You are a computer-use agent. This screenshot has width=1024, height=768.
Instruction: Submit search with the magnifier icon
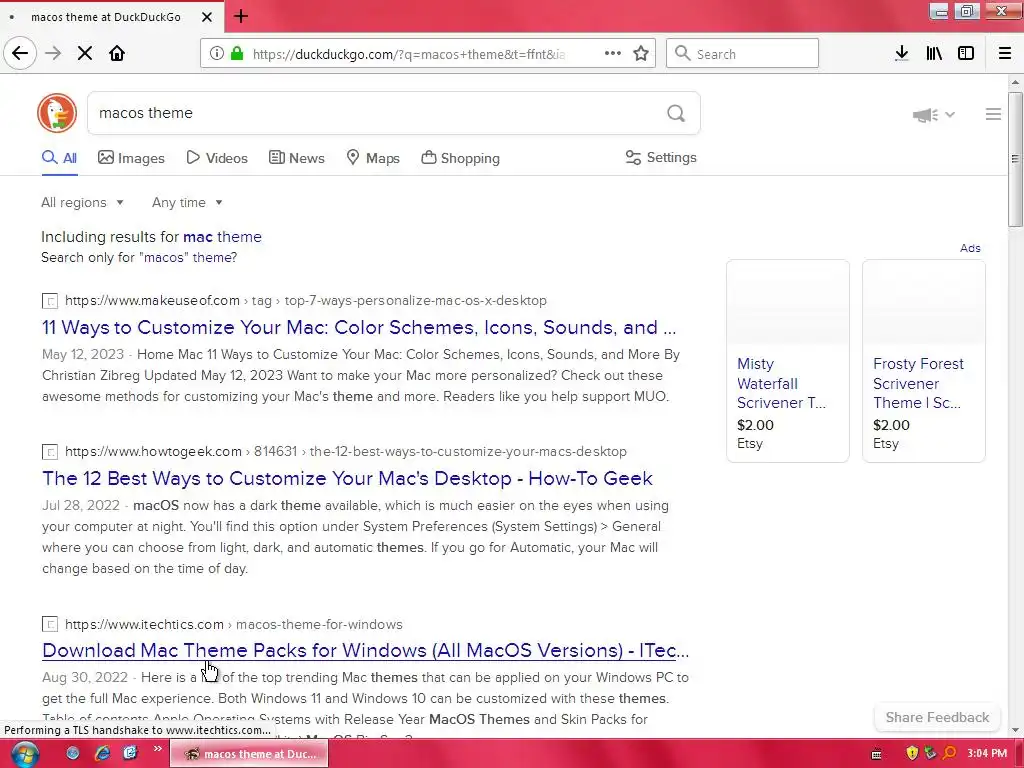[676, 114]
